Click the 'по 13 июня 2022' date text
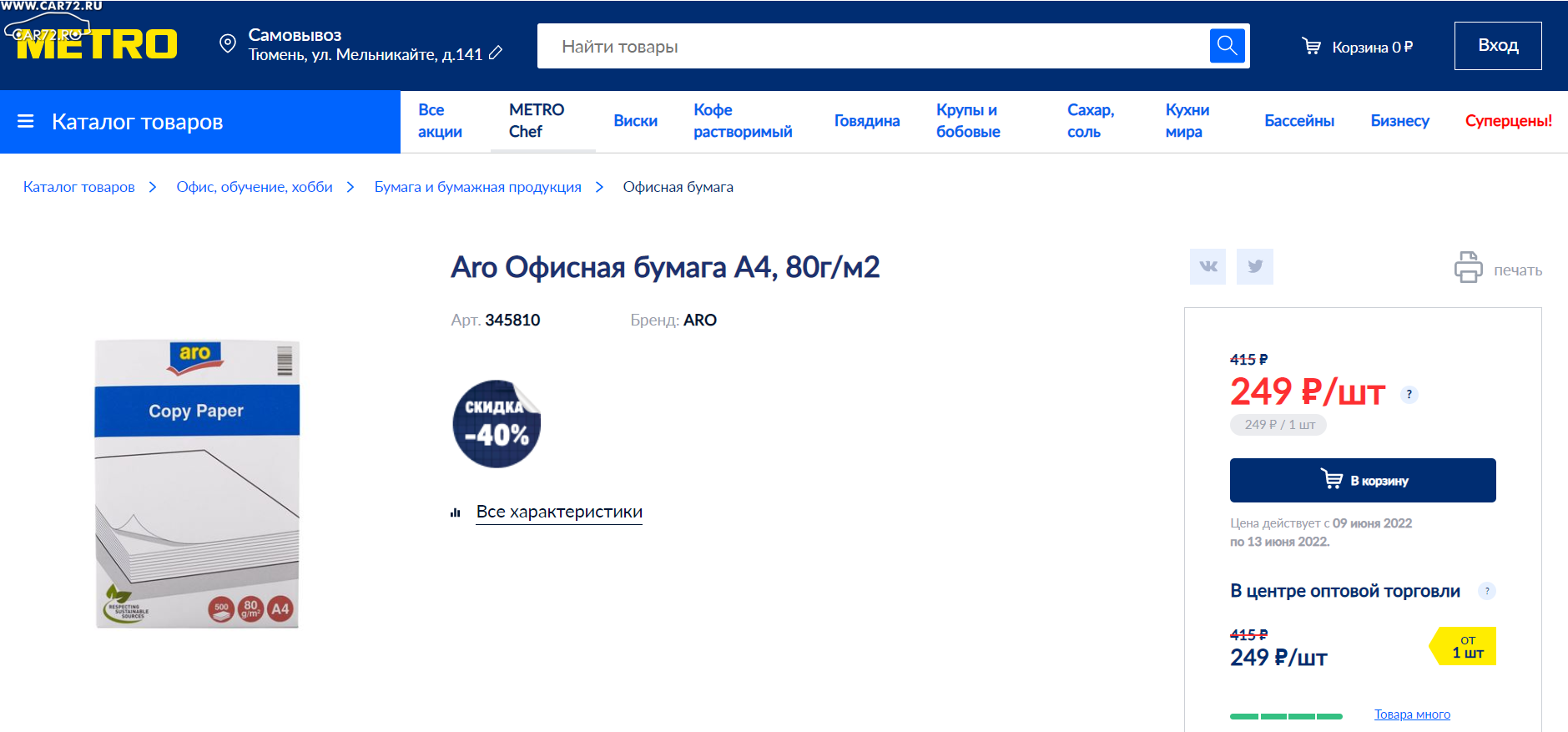This screenshot has height=732, width=1568. click(x=1279, y=542)
